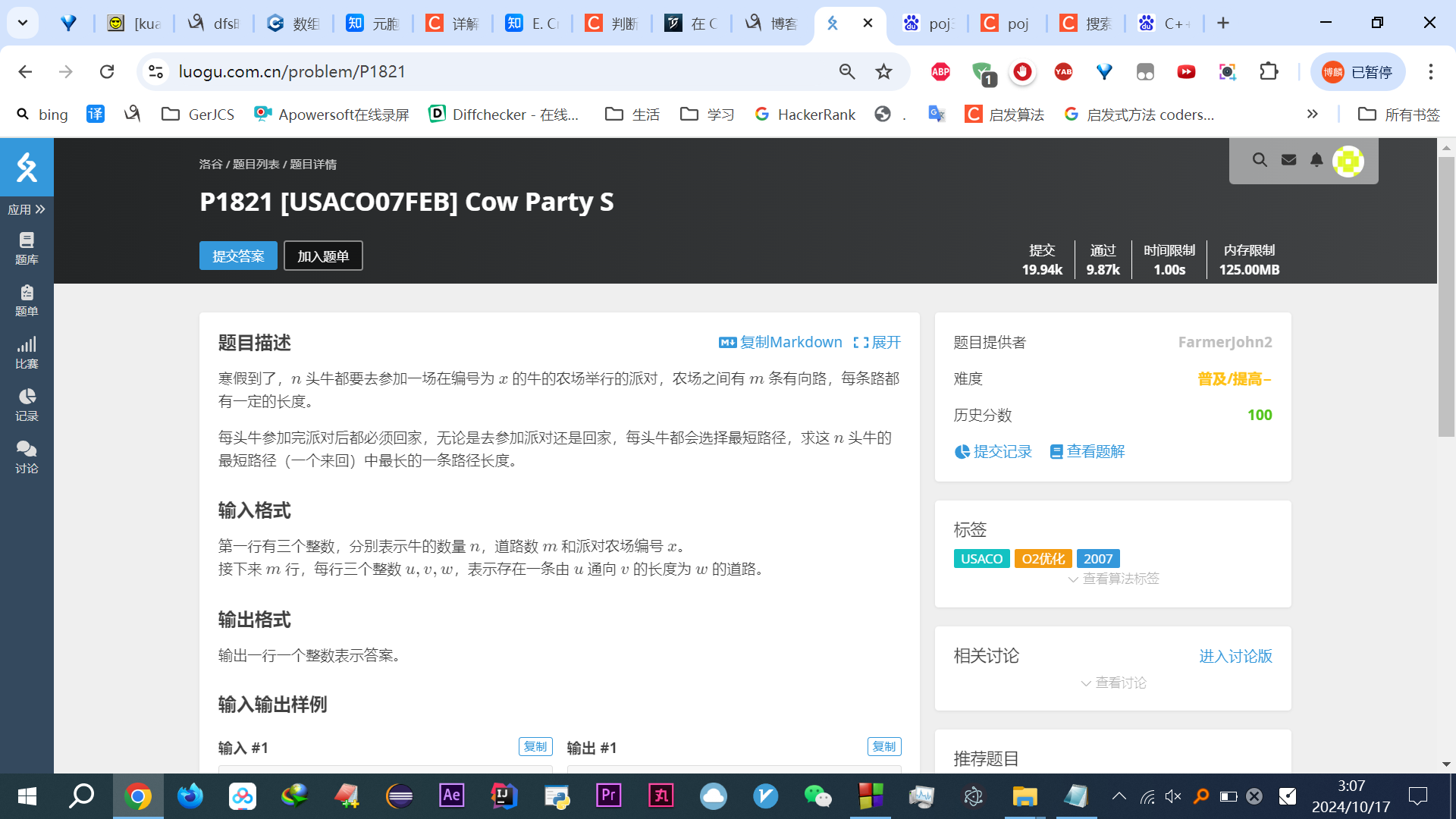This screenshot has height=819, width=1456.
Task: Click the Luogu header search magnifier icon
Action: (x=1260, y=160)
